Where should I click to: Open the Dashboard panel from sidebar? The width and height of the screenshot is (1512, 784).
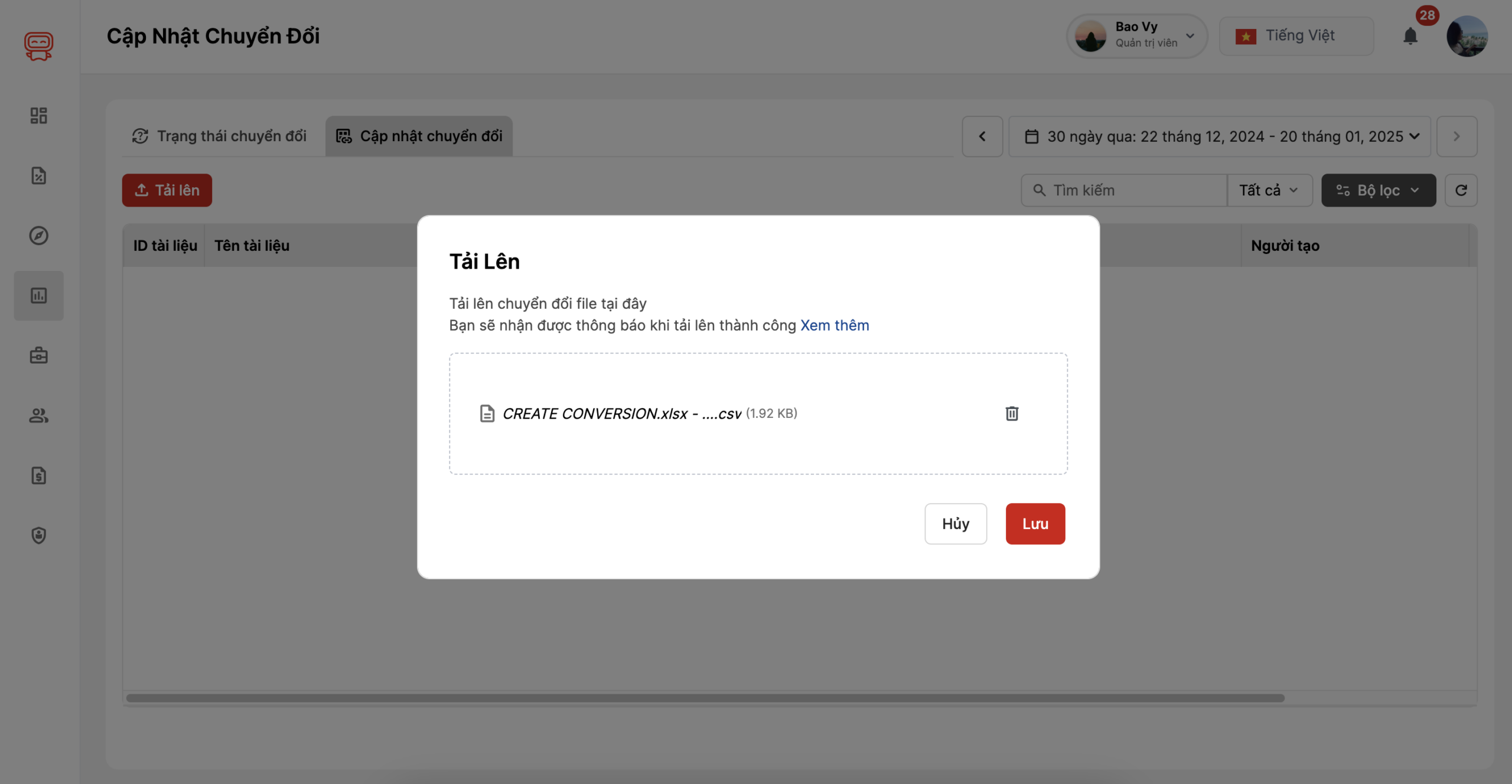click(38, 116)
